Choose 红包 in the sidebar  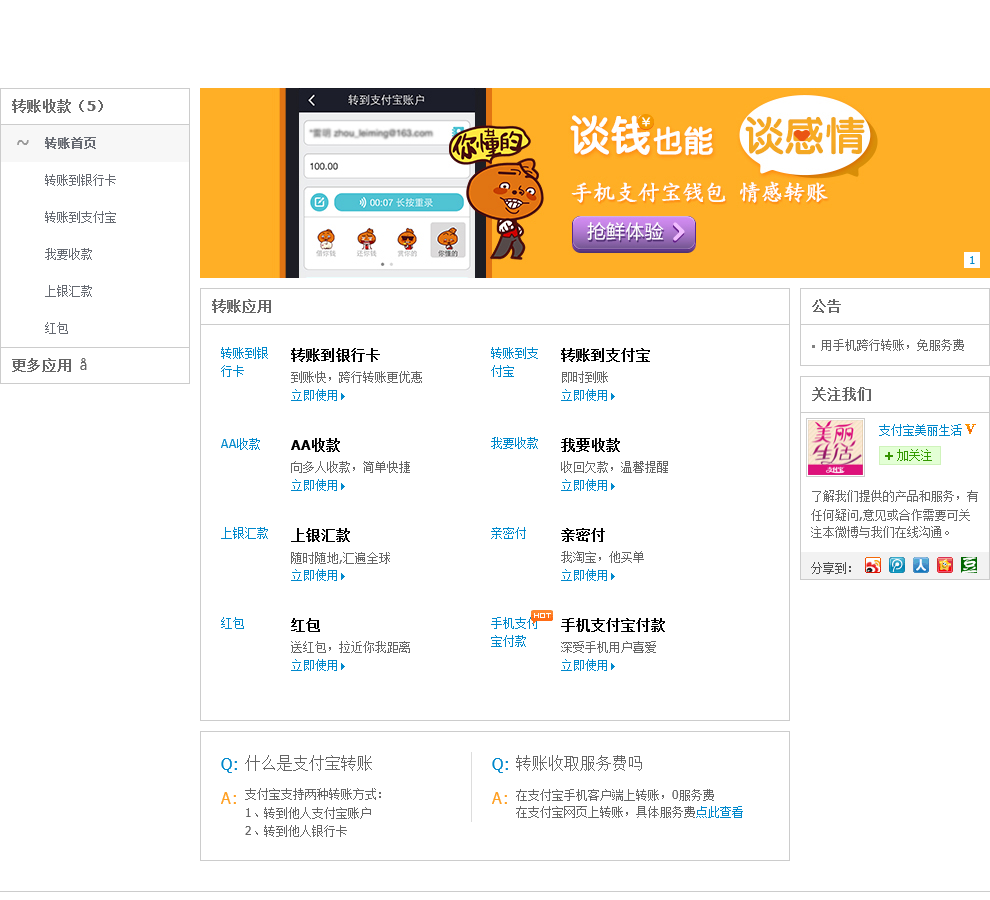[56, 328]
